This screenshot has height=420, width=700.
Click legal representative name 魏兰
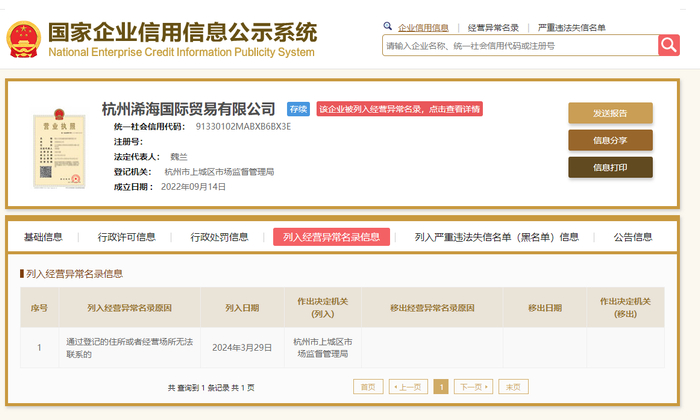tap(179, 157)
